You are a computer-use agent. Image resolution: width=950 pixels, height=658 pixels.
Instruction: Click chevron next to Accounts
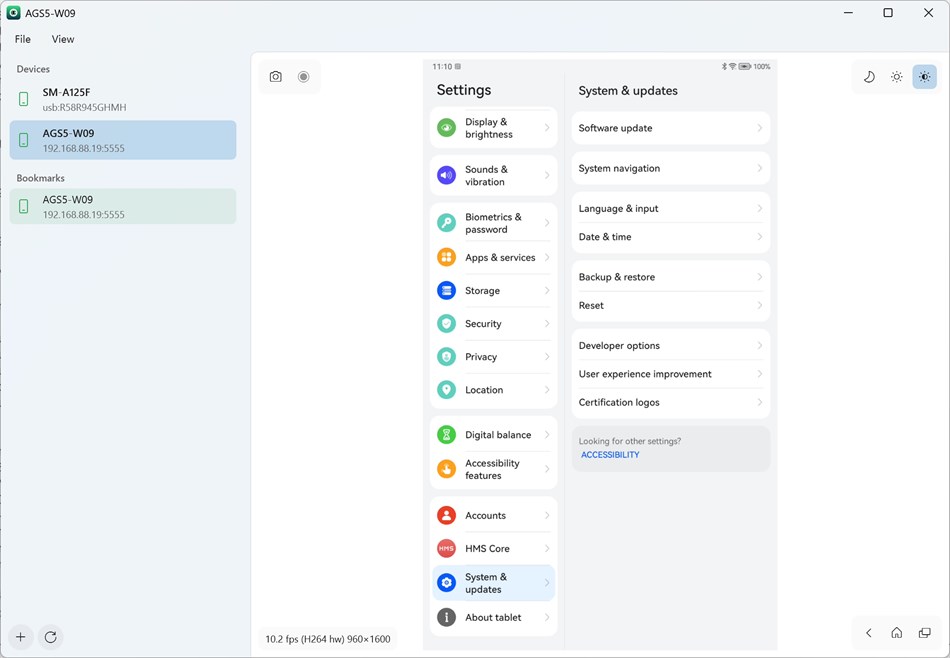coord(547,515)
